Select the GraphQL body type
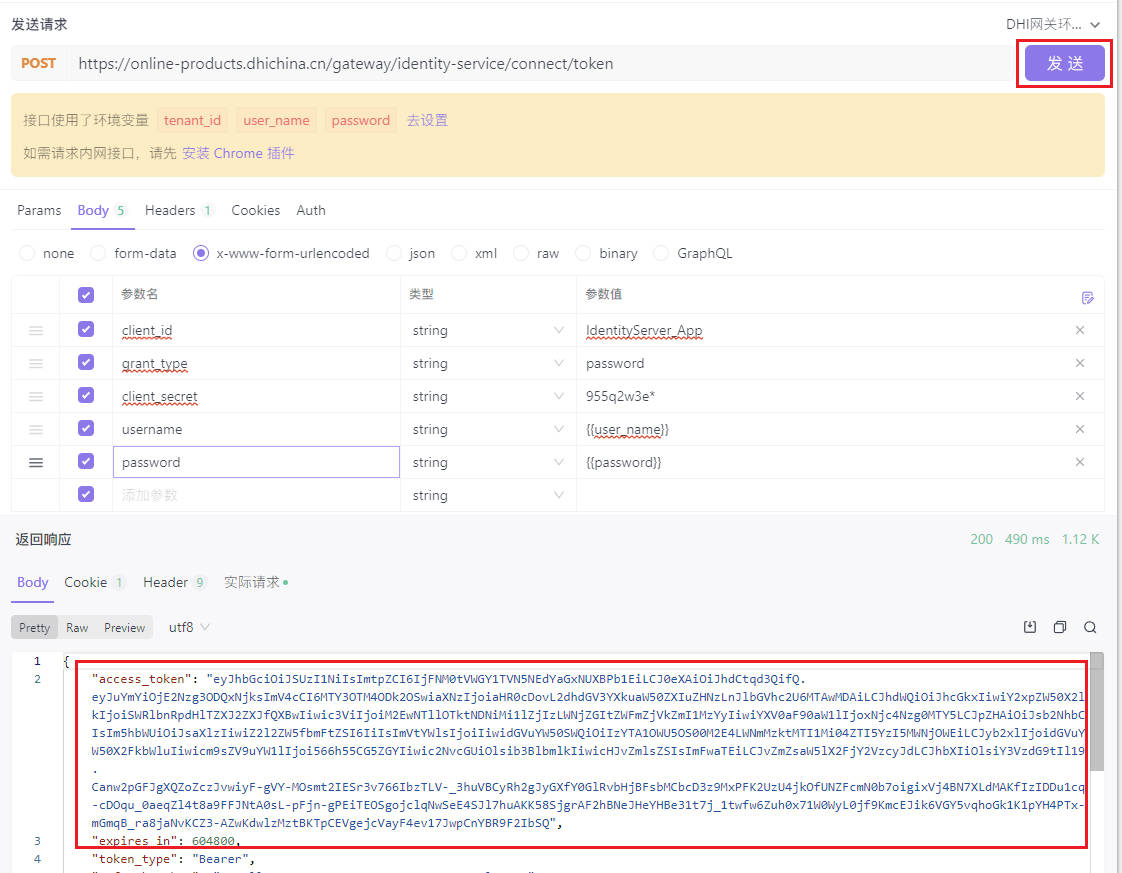 pos(693,253)
